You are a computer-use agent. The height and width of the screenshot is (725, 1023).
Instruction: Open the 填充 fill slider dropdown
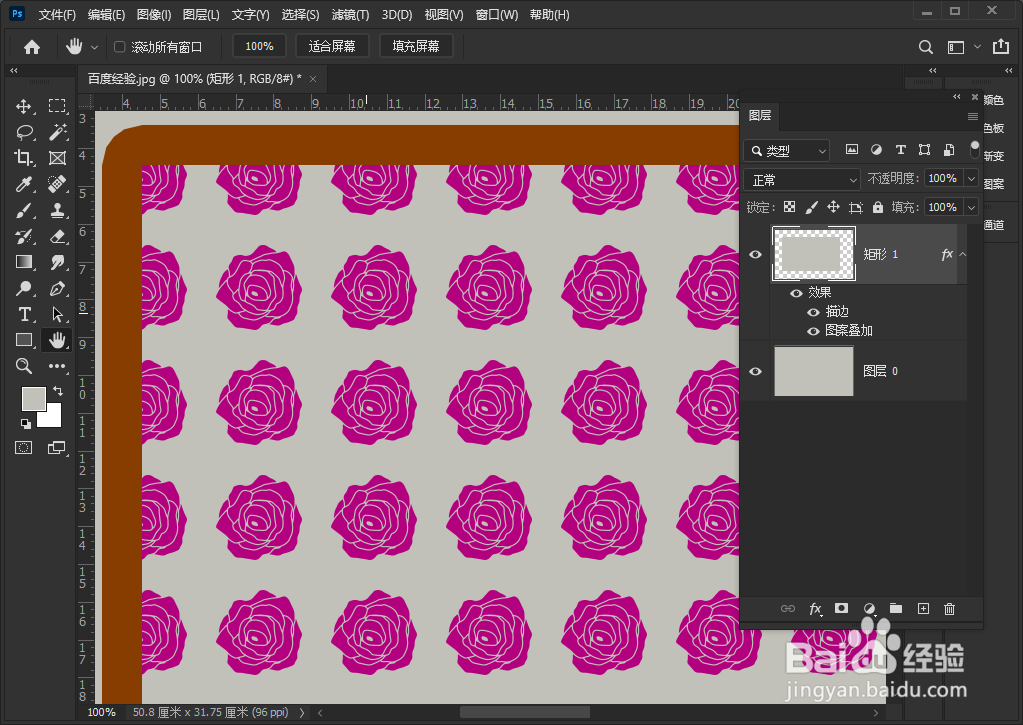coord(971,208)
